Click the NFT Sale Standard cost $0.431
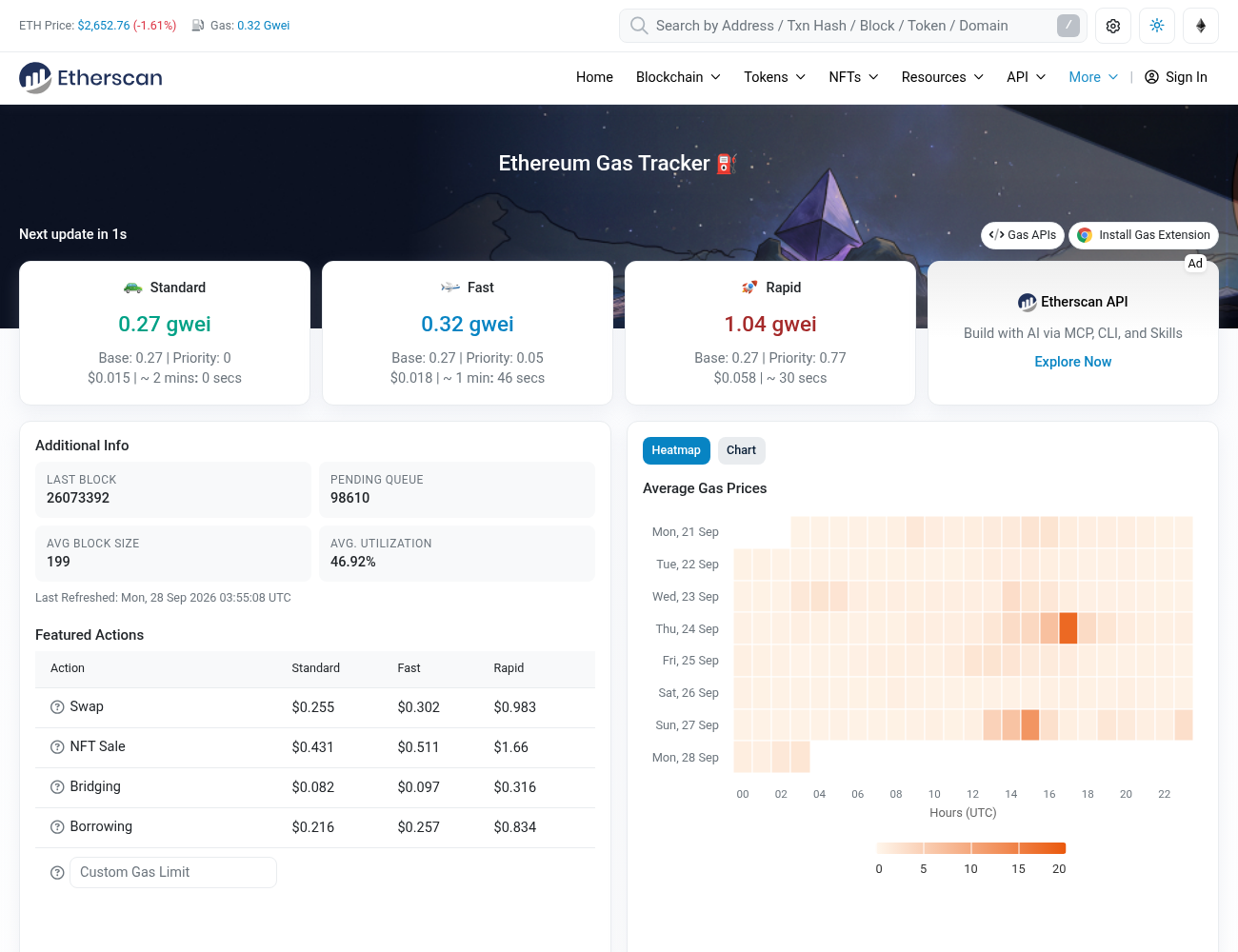The width and height of the screenshot is (1238, 952). coord(313,747)
